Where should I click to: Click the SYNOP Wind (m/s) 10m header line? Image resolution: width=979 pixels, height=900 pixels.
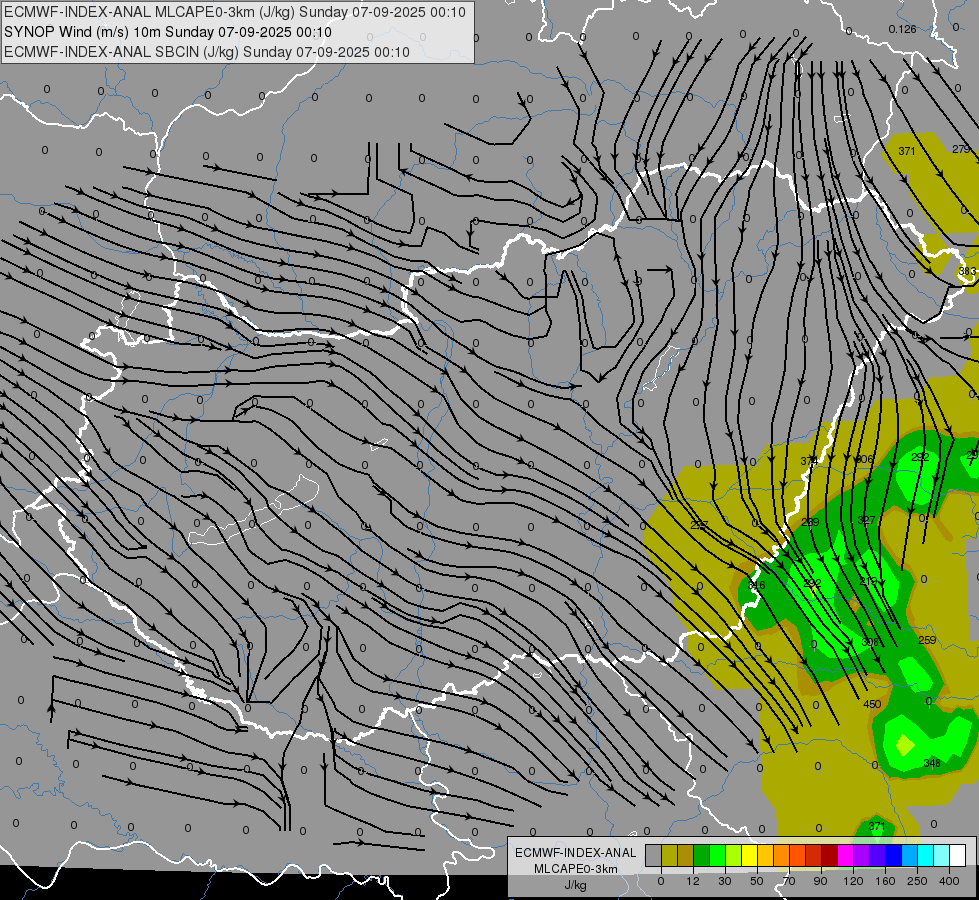(167, 32)
